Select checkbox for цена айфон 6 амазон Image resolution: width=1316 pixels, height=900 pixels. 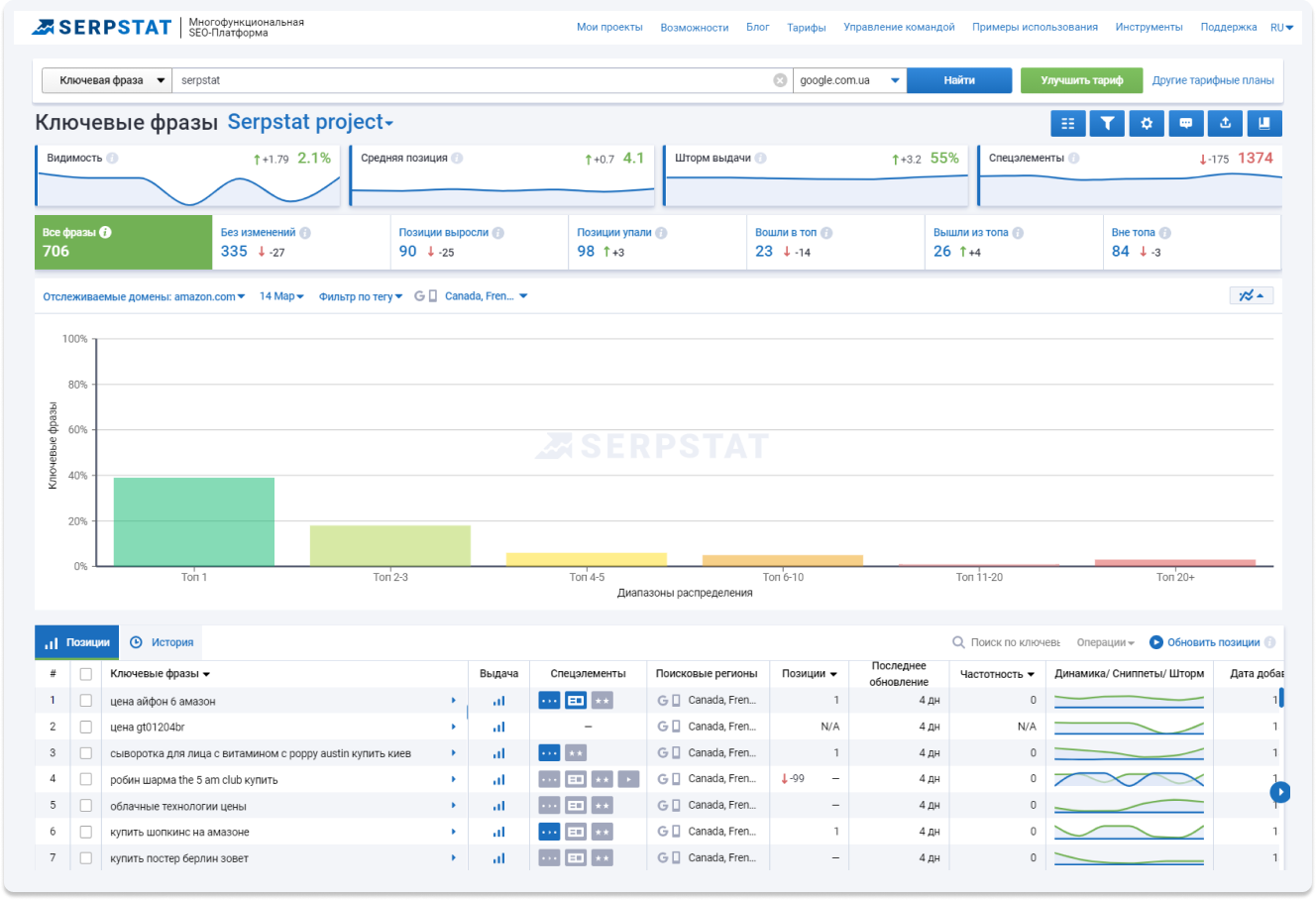pyautogui.click(x=86, y=701)
